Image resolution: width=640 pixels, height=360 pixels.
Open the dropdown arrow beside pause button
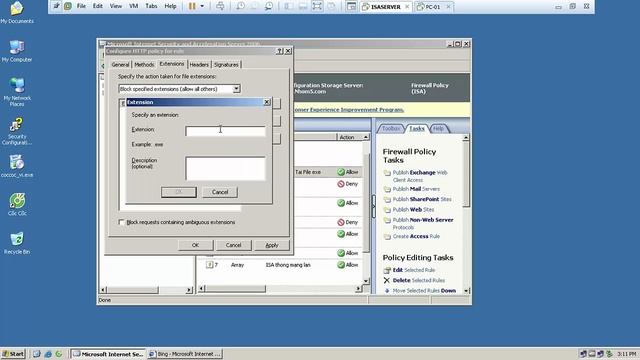[x=202, y=6]
